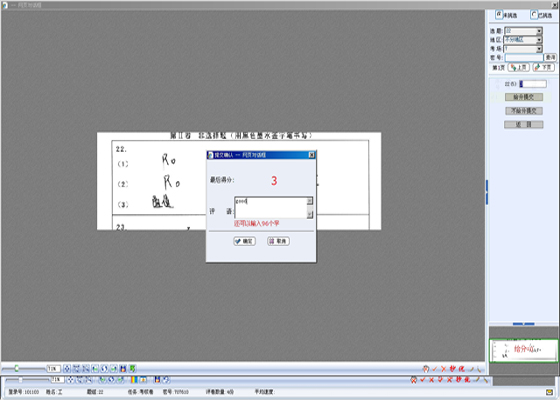560x400 pixels.
Task: Select the pencil tool in lower toolbar
Action: point(477,379)
